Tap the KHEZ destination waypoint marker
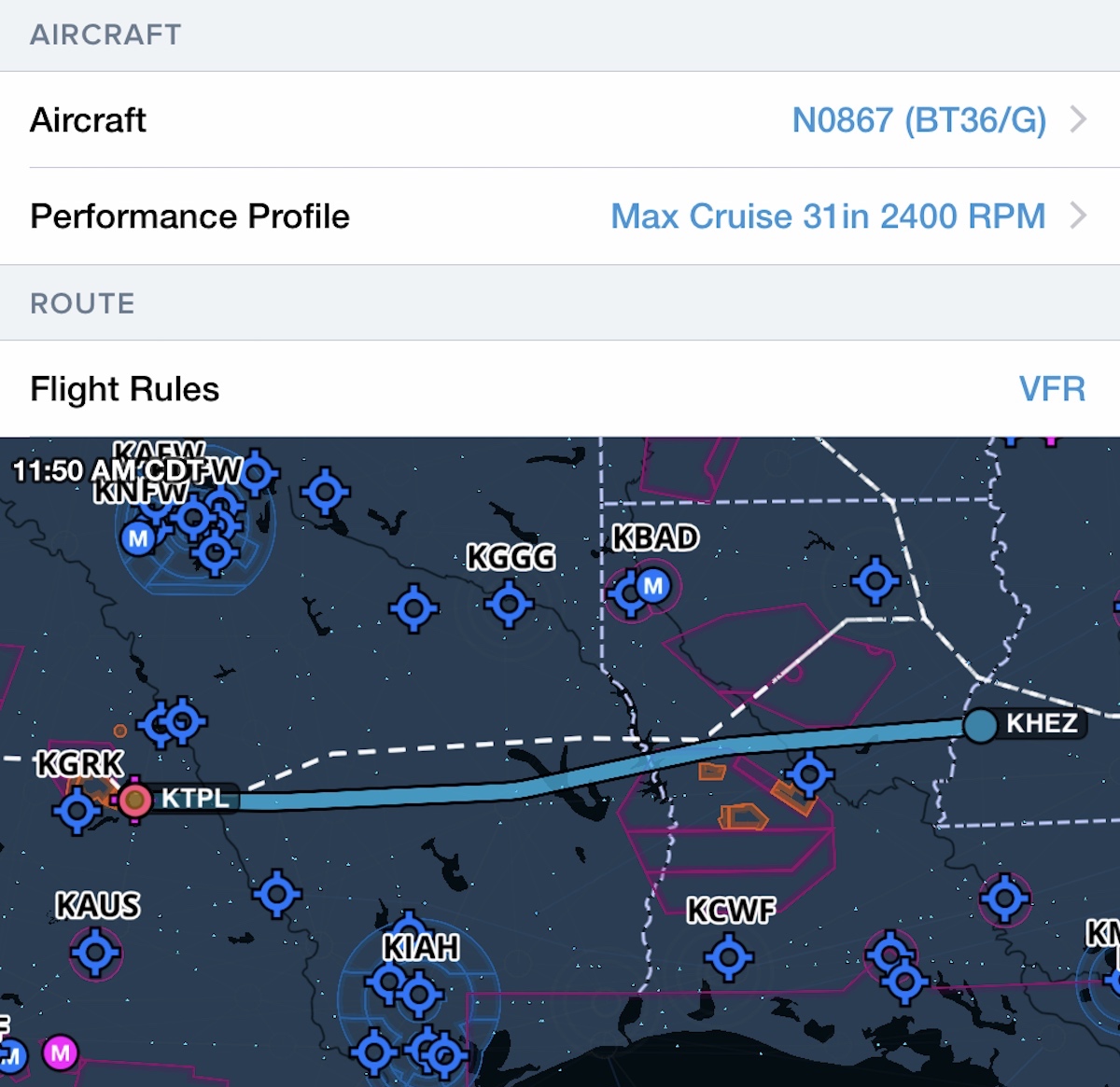The height and width of the screenshot is (1087, 1120). [980, 725]
